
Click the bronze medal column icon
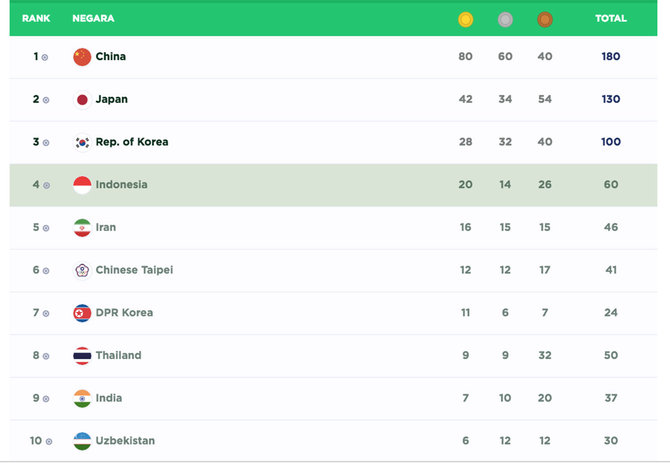click(x=545, y=20)
